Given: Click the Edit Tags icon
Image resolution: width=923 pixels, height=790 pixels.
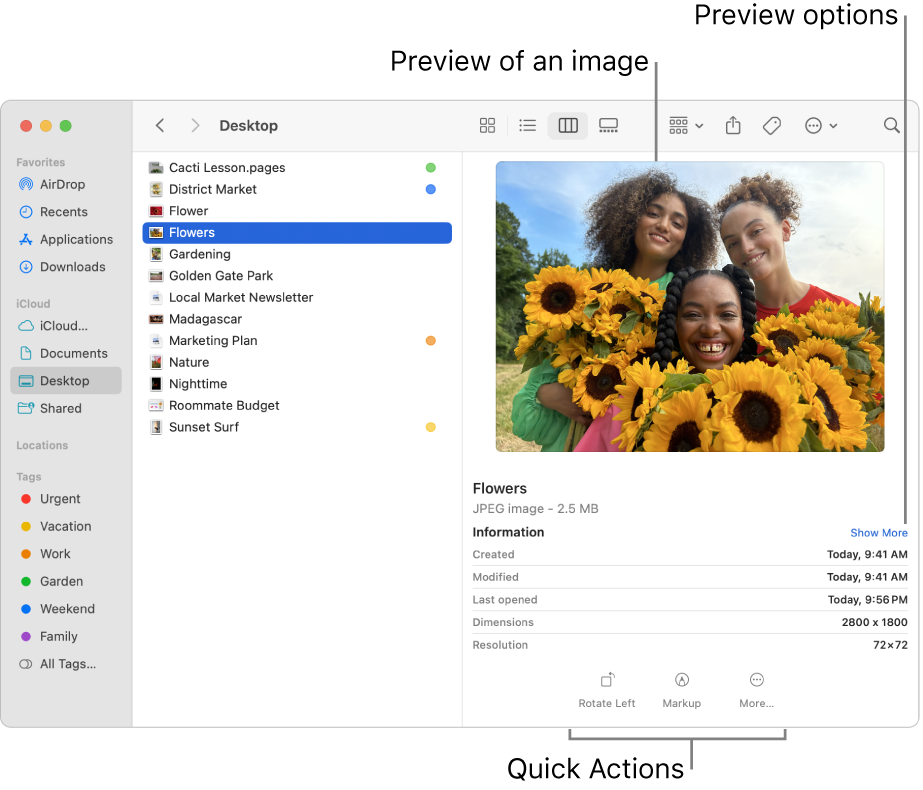Looking at the screenshot, I should (x=772, y=126).
